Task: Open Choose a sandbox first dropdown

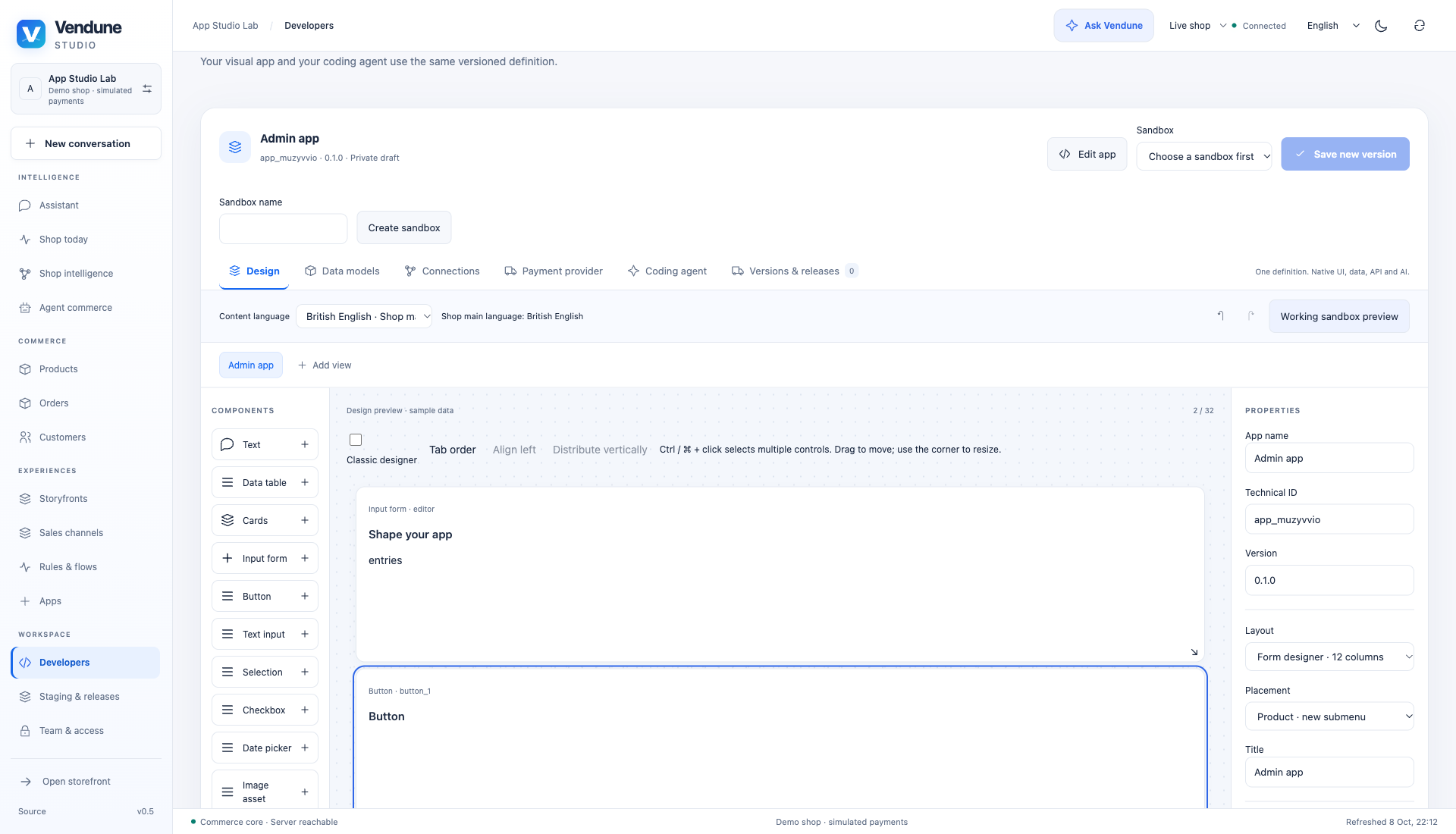Action: [1203, 156]
